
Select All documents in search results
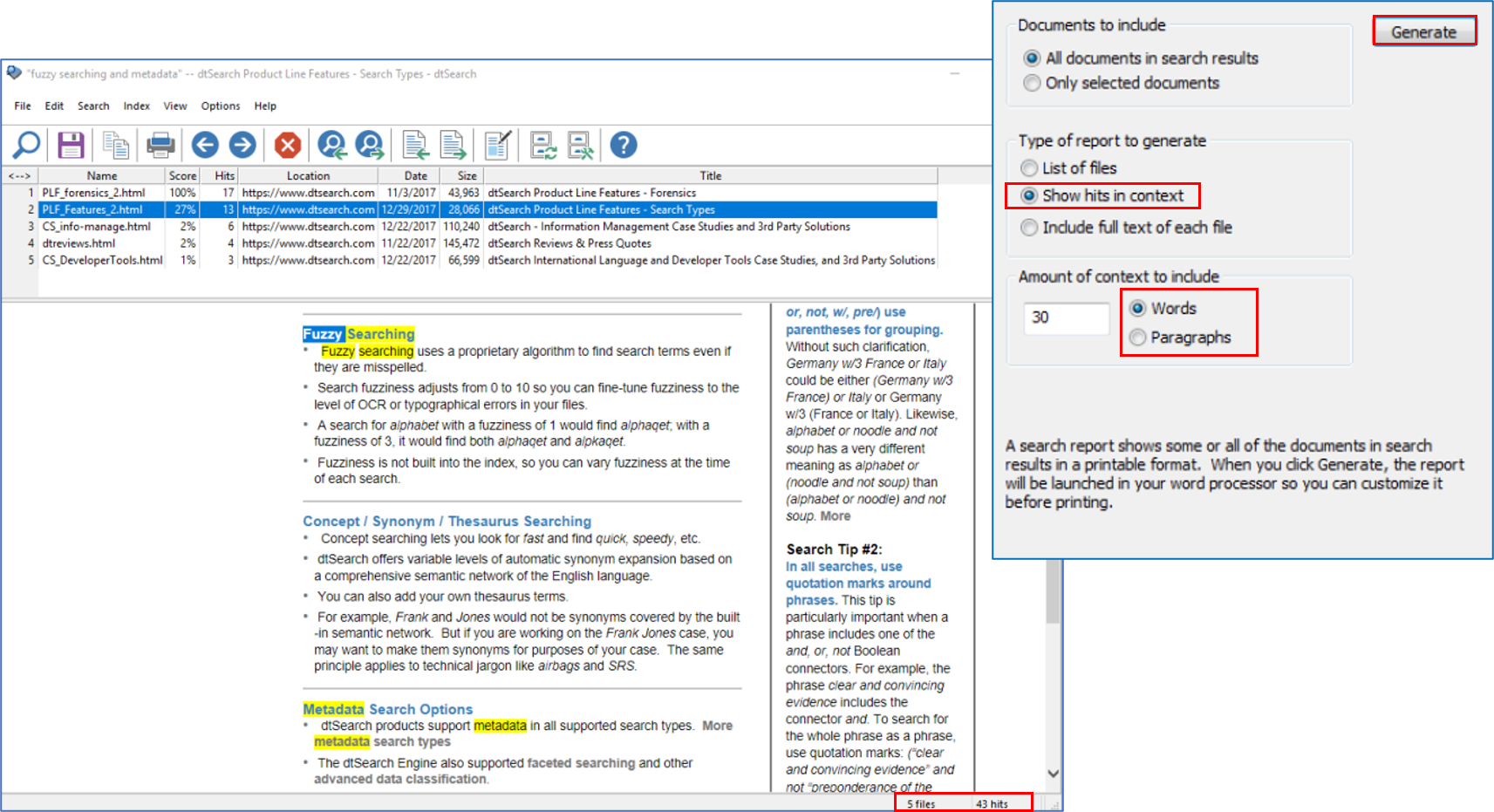(1143, 58)
